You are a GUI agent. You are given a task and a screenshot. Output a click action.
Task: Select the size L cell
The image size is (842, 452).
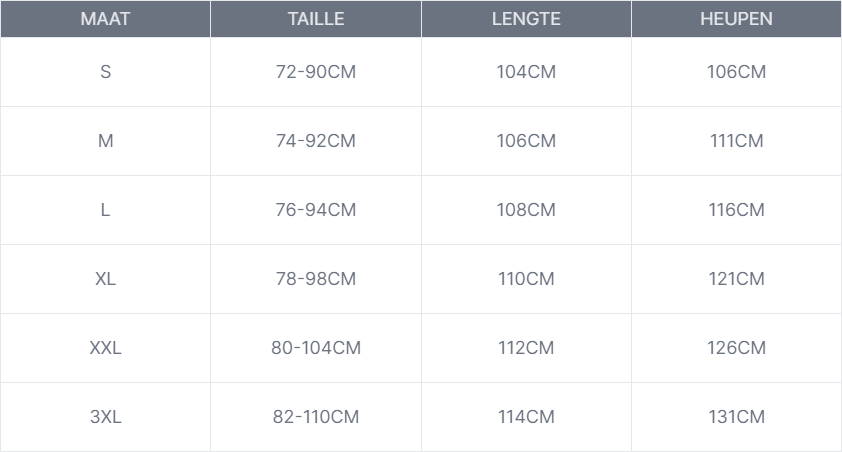(x=105, y=210)
